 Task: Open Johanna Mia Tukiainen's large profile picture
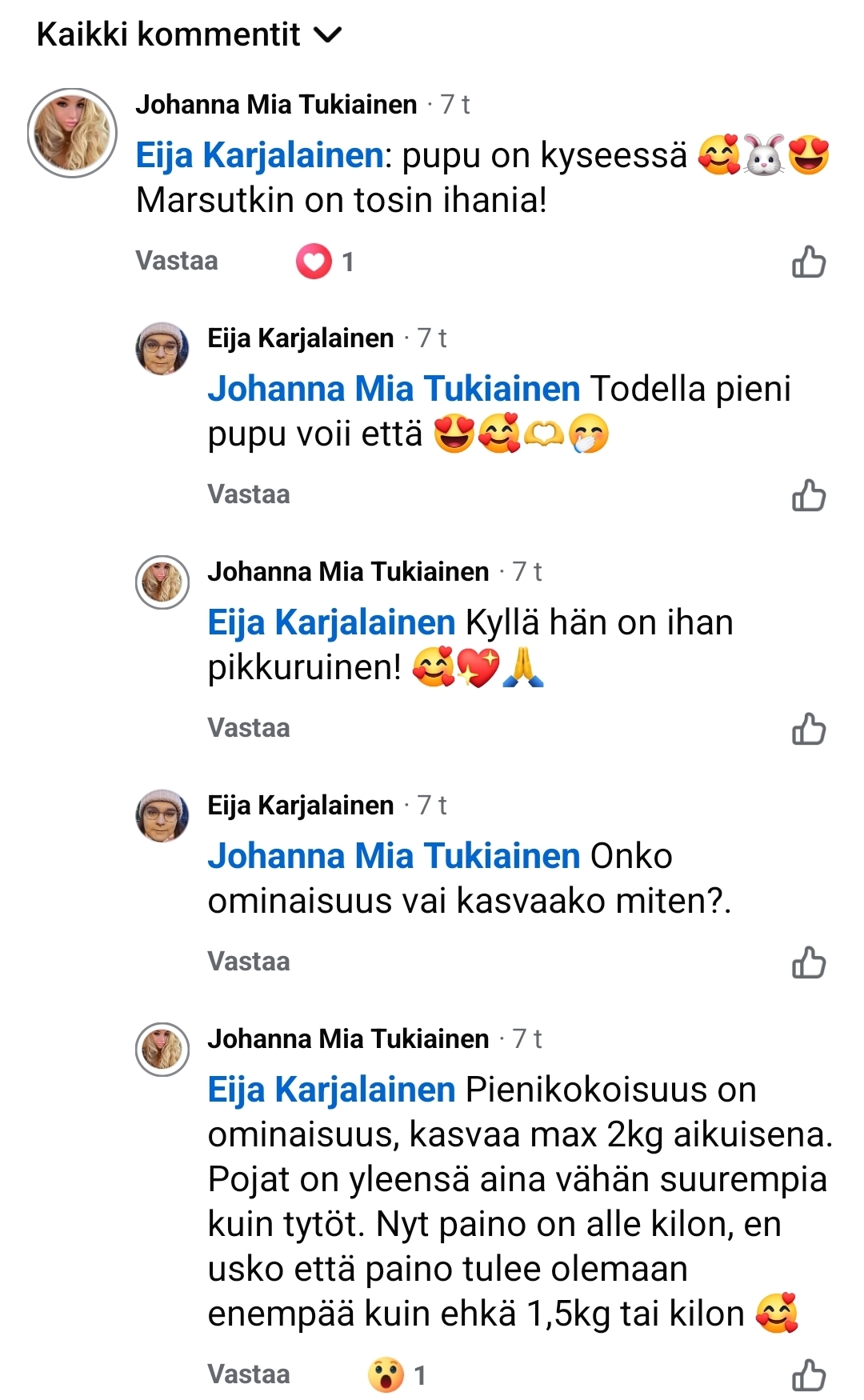pos(72,133)
